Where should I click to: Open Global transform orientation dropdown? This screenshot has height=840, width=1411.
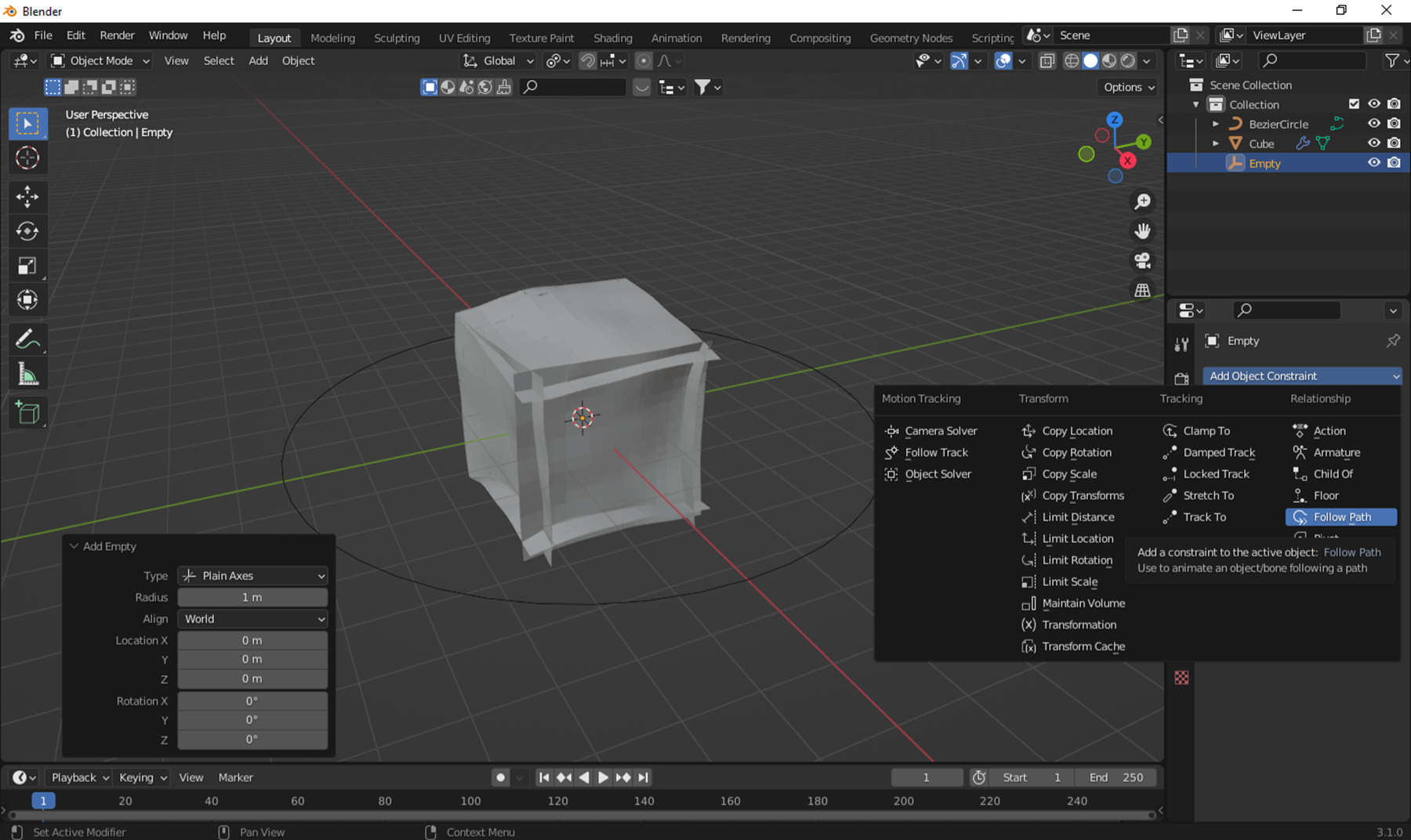click(499, 61)
